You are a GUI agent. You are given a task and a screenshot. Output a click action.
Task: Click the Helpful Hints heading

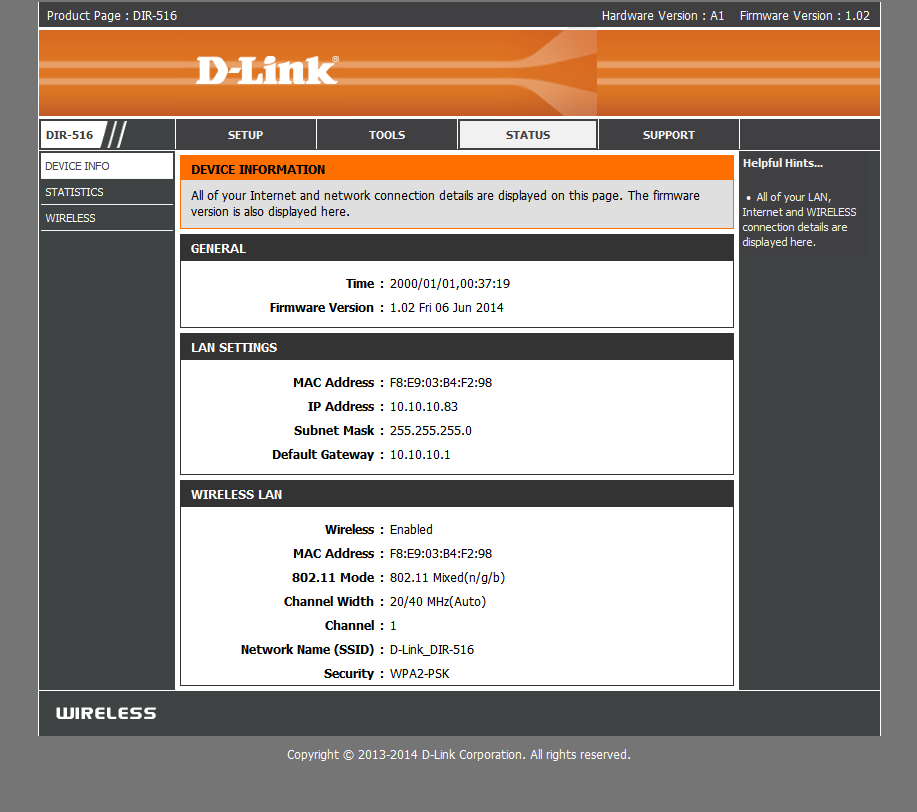coord(782,163)
